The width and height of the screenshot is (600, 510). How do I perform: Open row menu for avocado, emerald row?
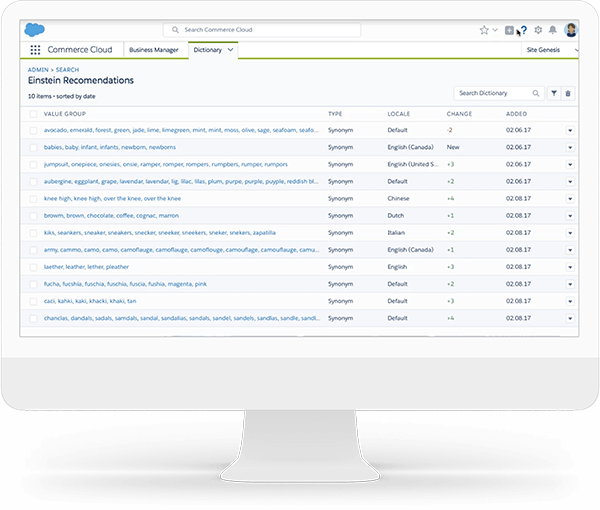[x=570, y=130]
